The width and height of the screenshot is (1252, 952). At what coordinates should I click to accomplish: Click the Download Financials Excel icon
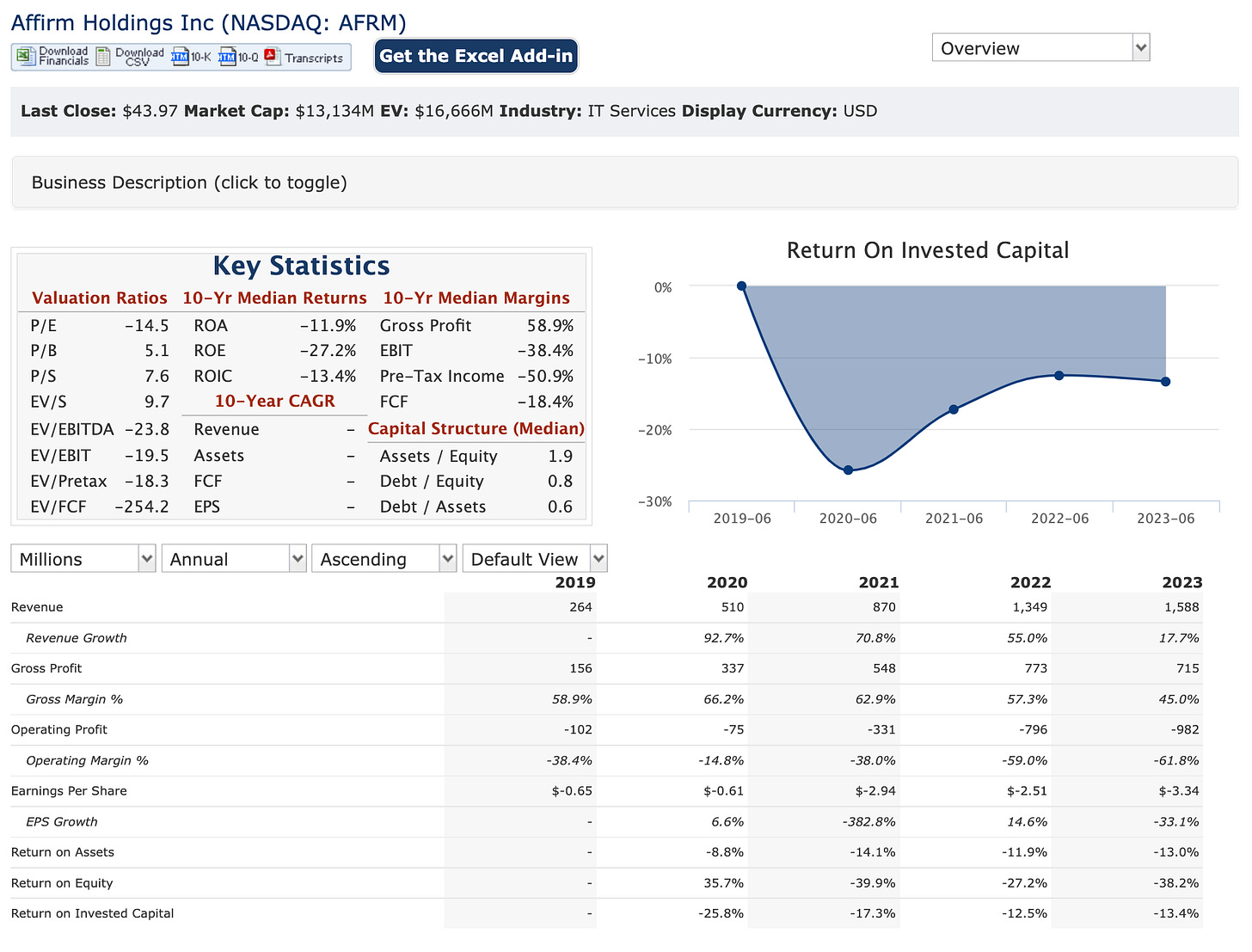(x=26, y=57)
